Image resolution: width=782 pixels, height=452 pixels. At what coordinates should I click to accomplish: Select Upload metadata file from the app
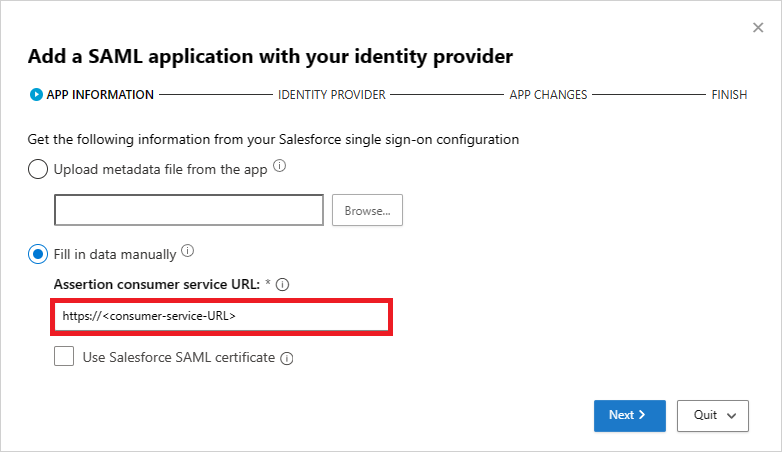(x=38, y=169)
